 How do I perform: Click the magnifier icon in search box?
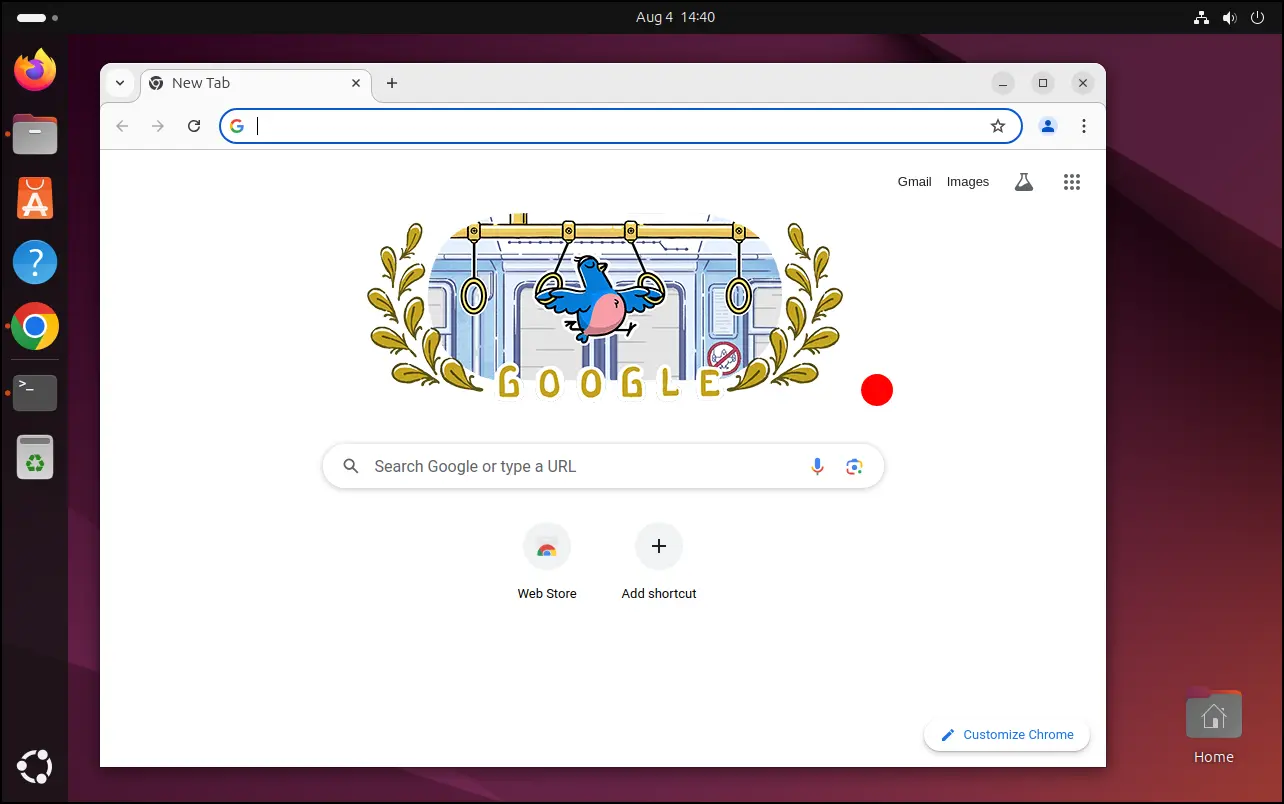coord(351,466)
